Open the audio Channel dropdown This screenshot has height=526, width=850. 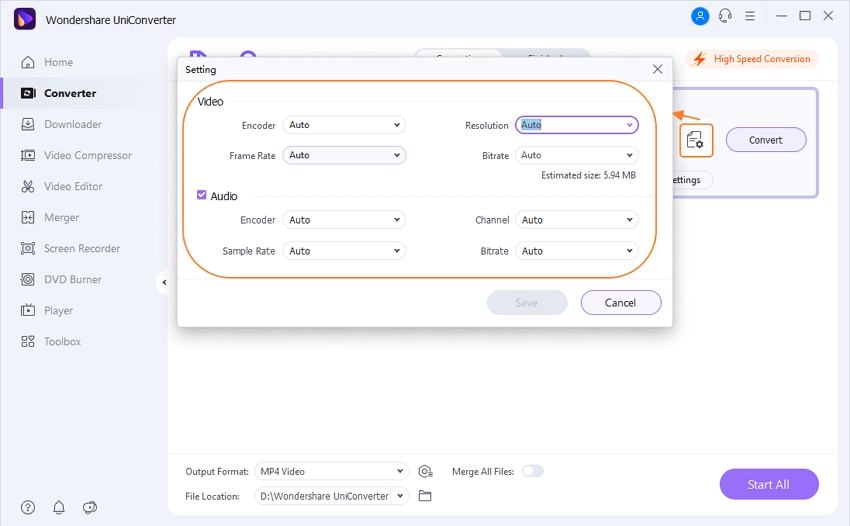(576, 220)
